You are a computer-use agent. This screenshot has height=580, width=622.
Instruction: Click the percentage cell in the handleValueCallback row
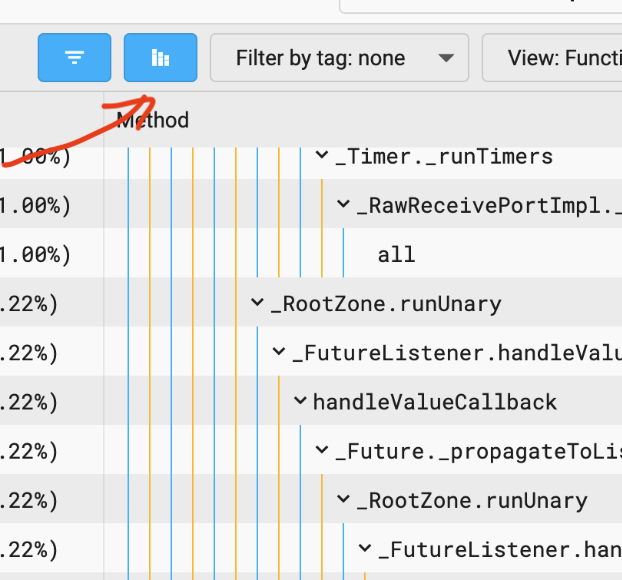[x=35, y=402]
